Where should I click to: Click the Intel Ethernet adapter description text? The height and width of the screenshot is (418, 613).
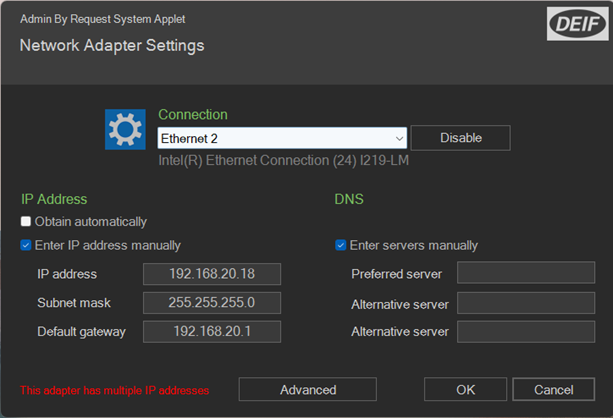285,160
